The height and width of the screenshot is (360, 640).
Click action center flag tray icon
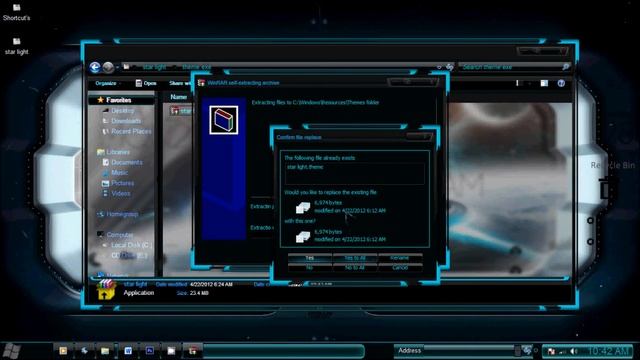[x=551, y=351]
